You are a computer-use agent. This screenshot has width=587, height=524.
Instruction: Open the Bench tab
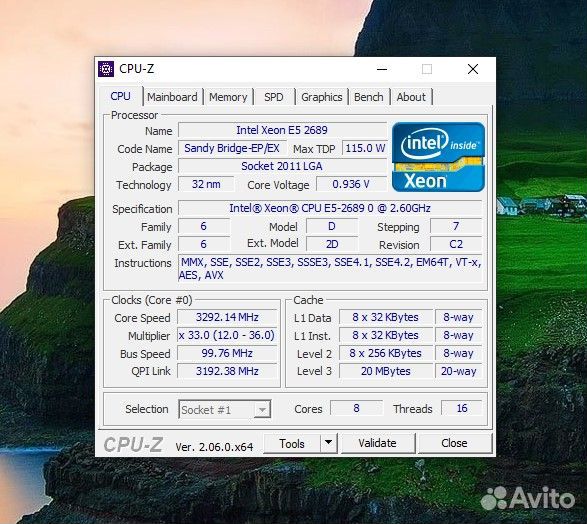[x=369, y=97]
